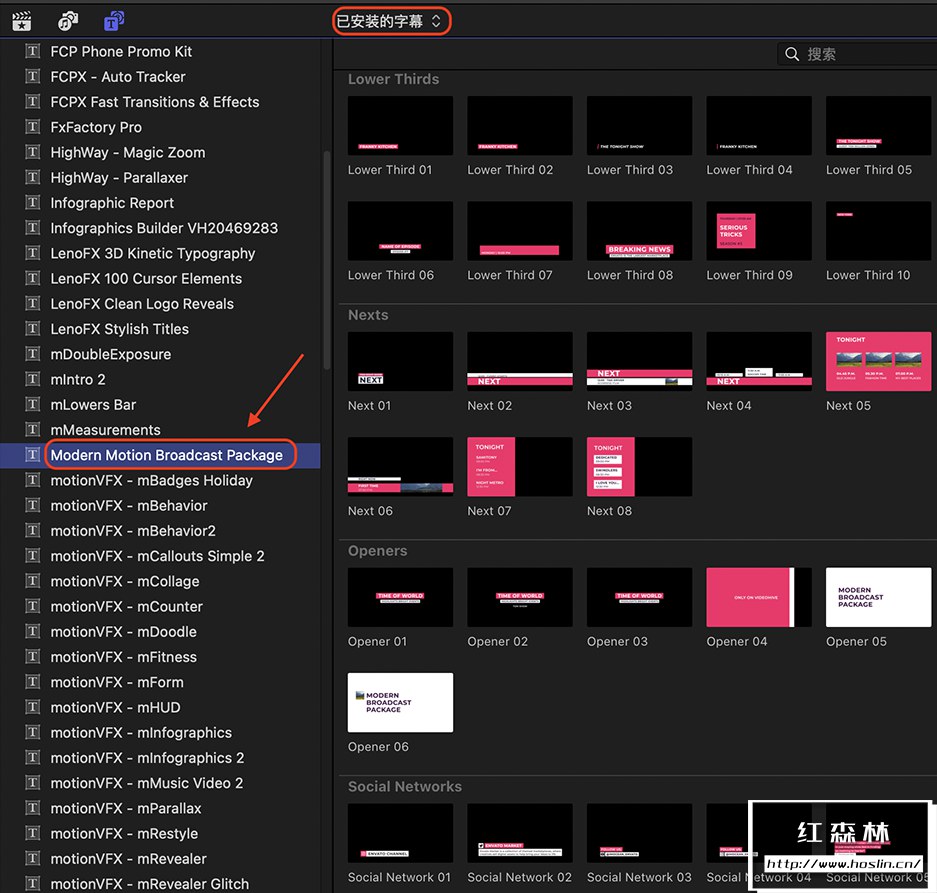Viewport: 937px width, 893px height.
Task: Select motionVFX - mParallax category
Action: 160,808
